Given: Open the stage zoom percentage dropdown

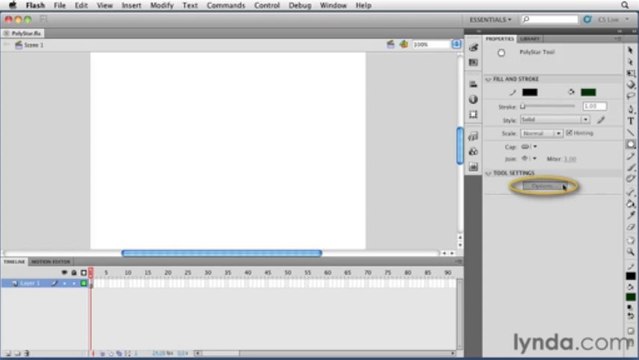Looking at the screenshot, I should 456,44.
